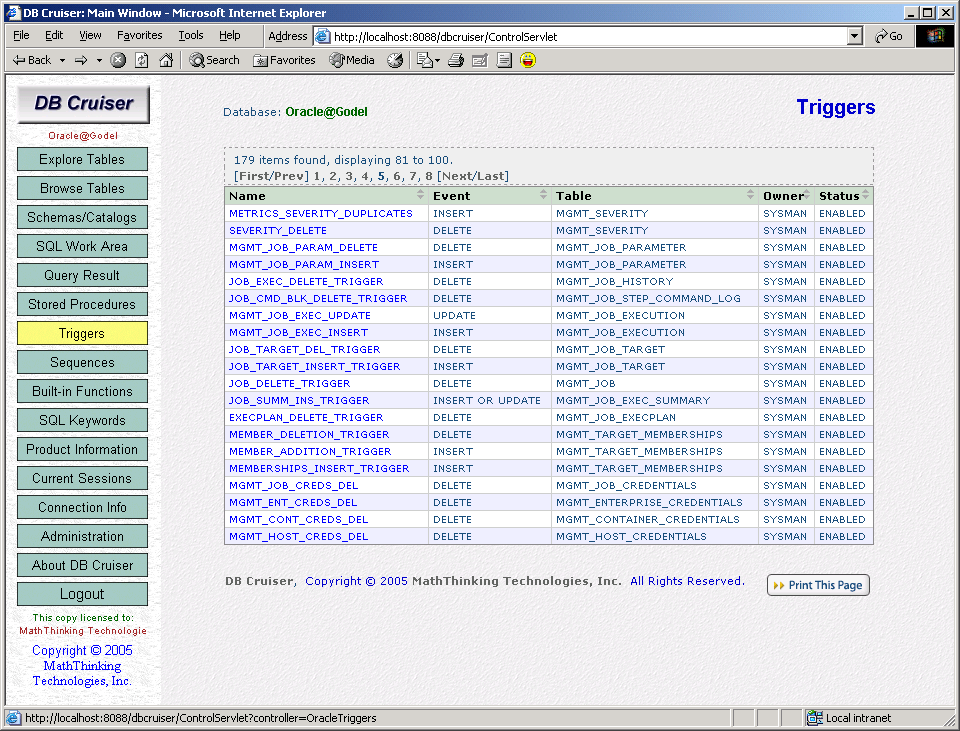The height and width of the screenshot is (731, 960).
Task: Click the Stop loading toolbar icon
Action: 118,60
